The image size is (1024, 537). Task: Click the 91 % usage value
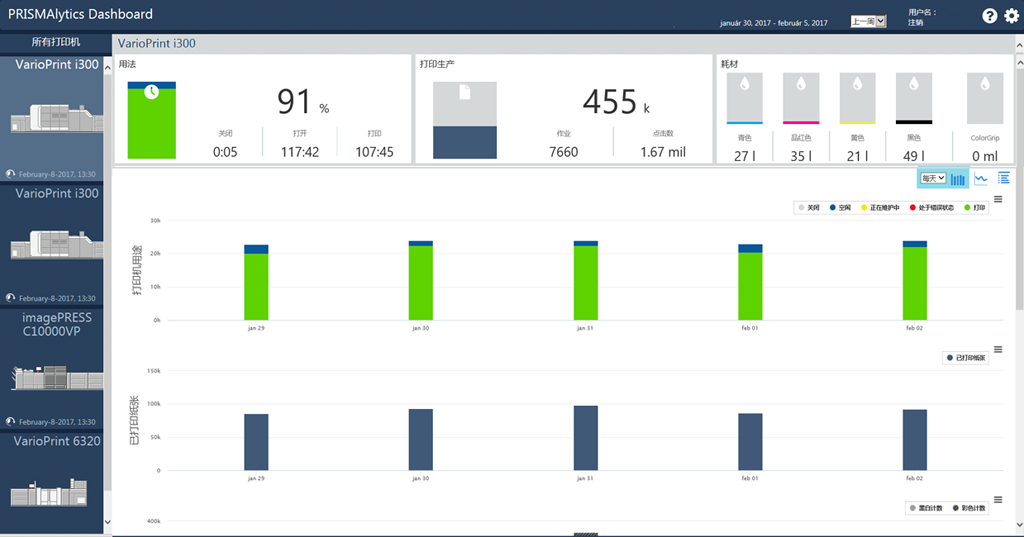(303, 102)
